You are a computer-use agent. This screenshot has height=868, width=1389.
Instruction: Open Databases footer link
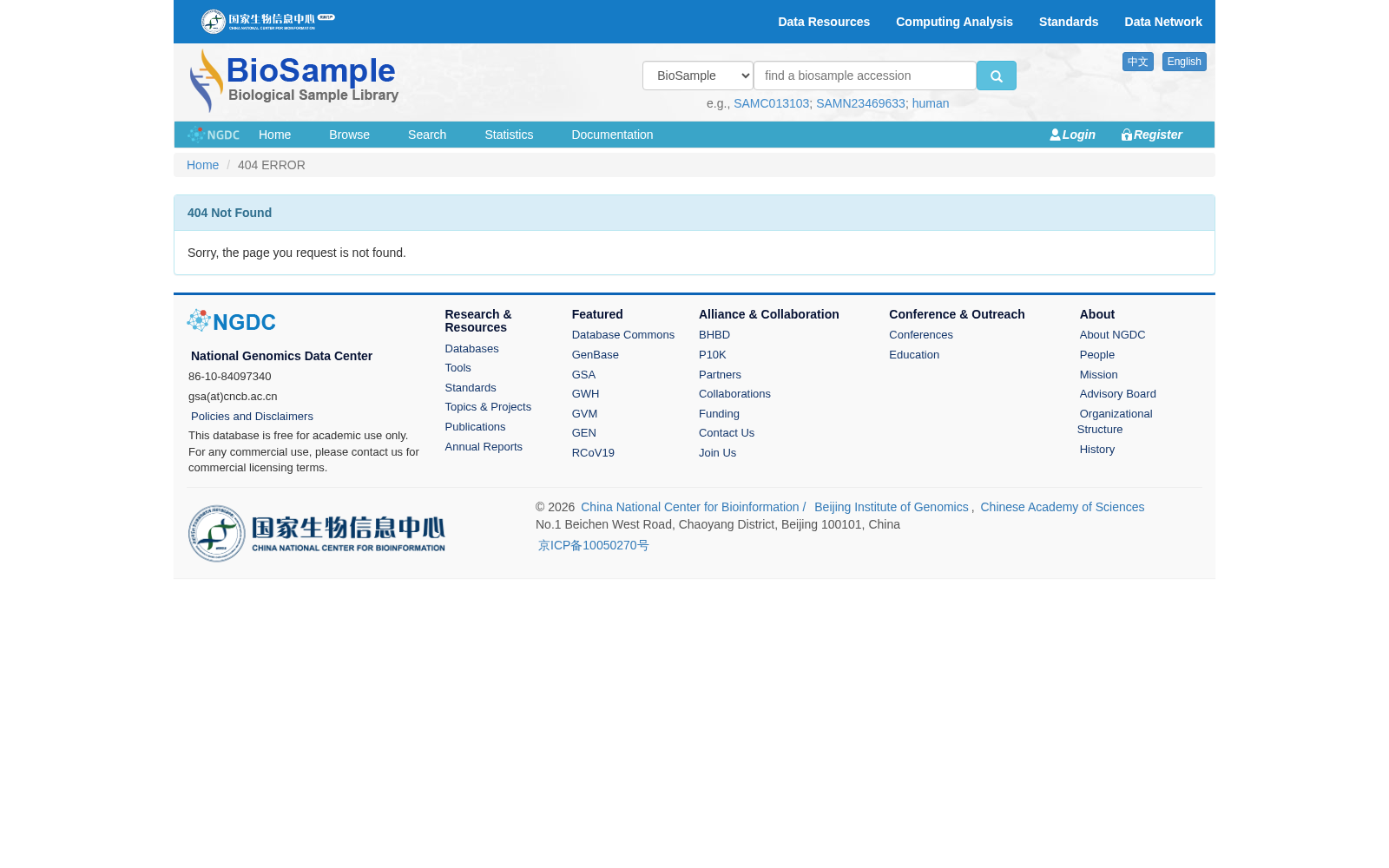471,349
